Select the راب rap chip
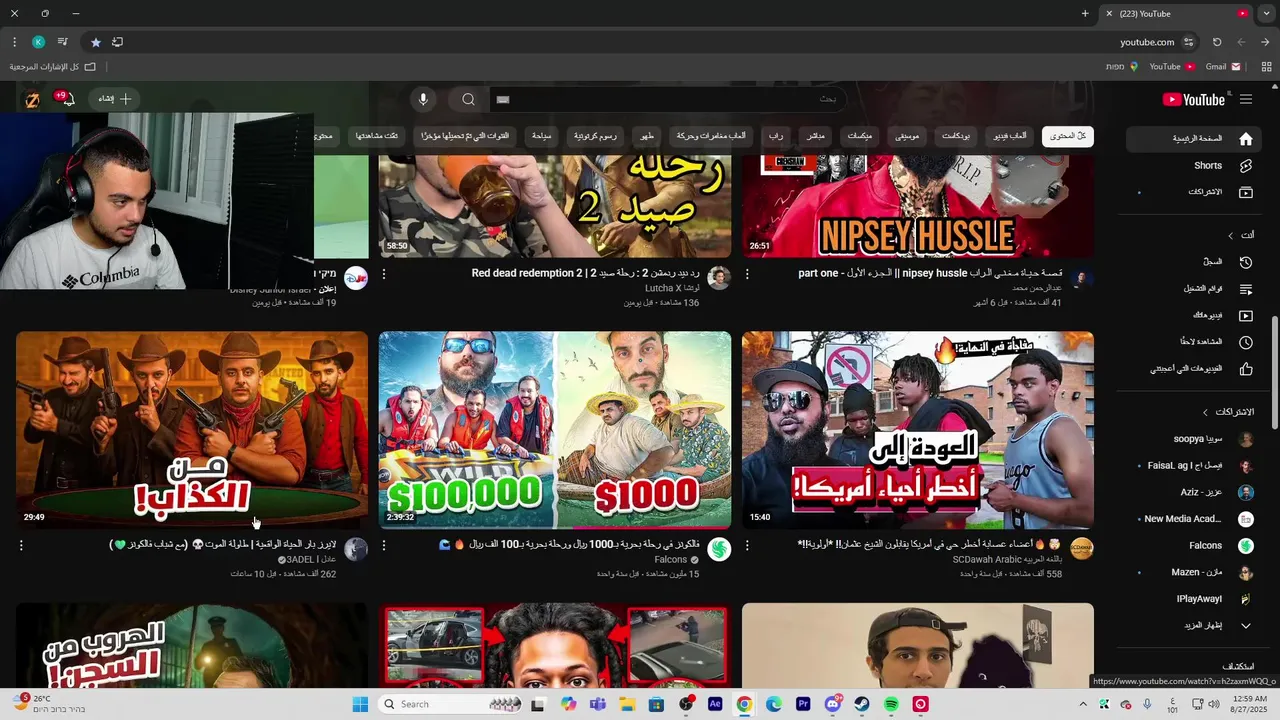 [x=776, y=136]
